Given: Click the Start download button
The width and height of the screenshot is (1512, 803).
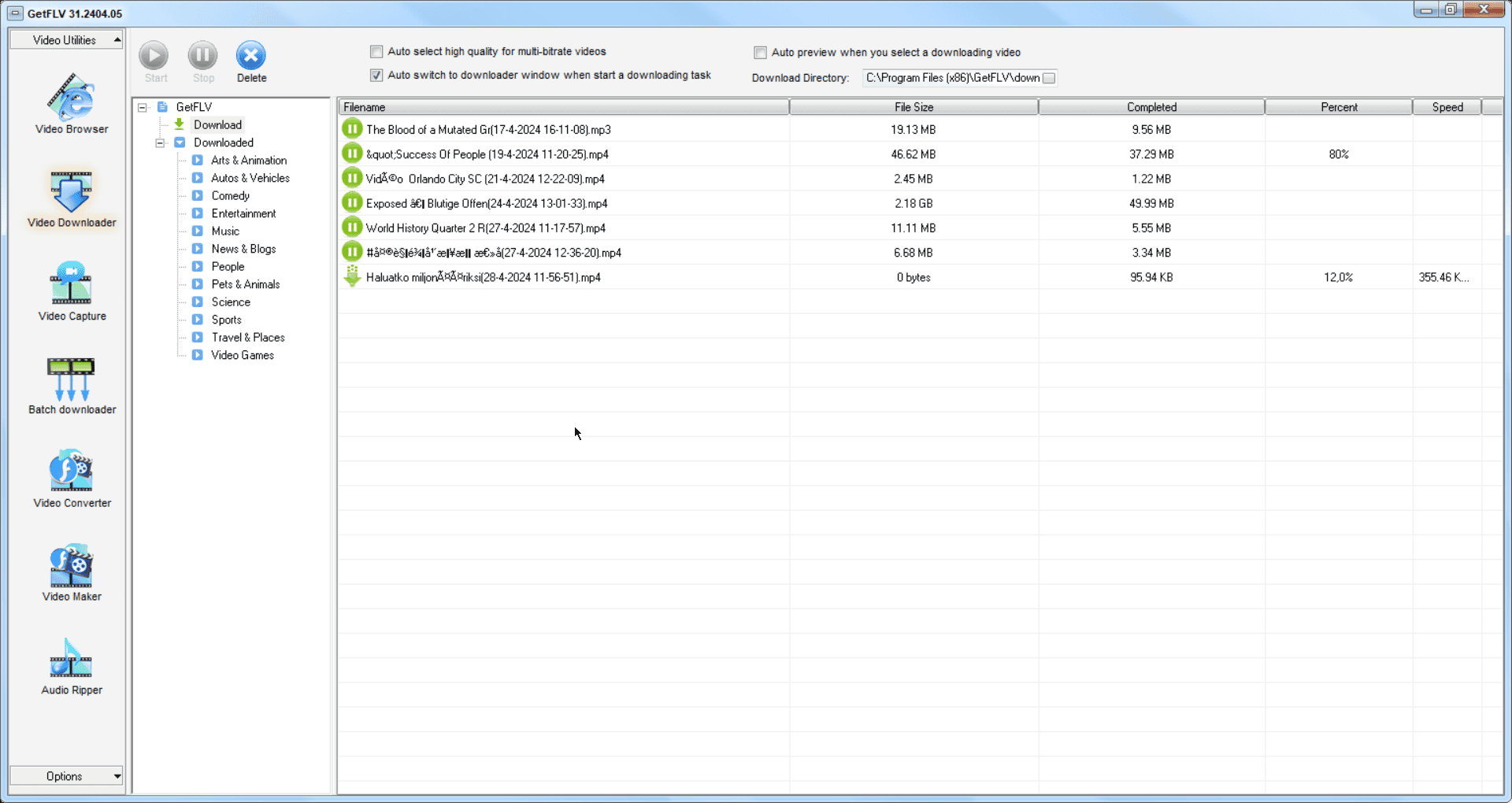Looking at the screenshot, I should click(154, 62).
